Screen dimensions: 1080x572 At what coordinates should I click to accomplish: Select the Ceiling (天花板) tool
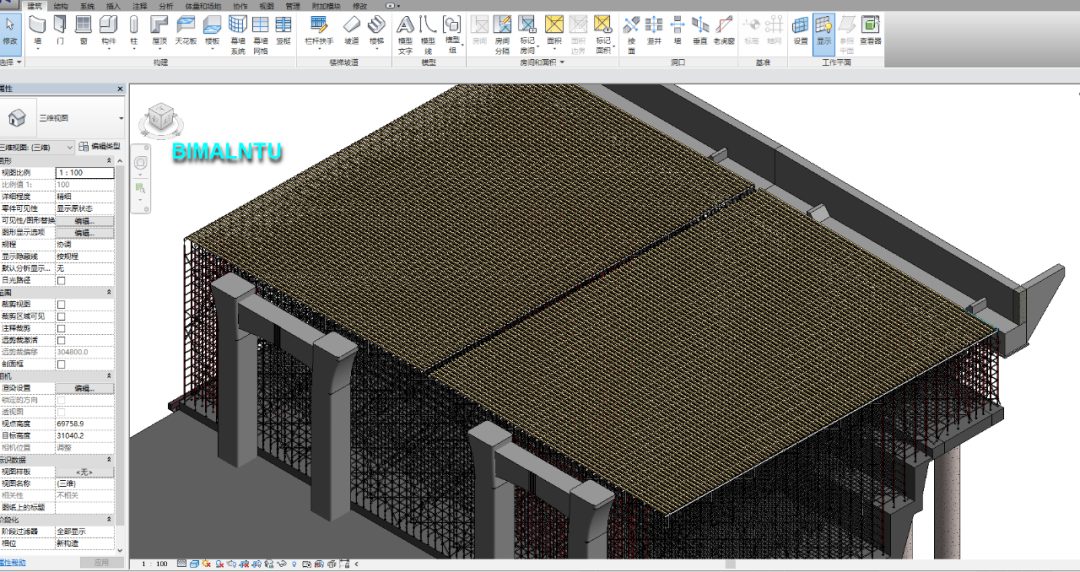pyautogui.click(x=185, y=32)
